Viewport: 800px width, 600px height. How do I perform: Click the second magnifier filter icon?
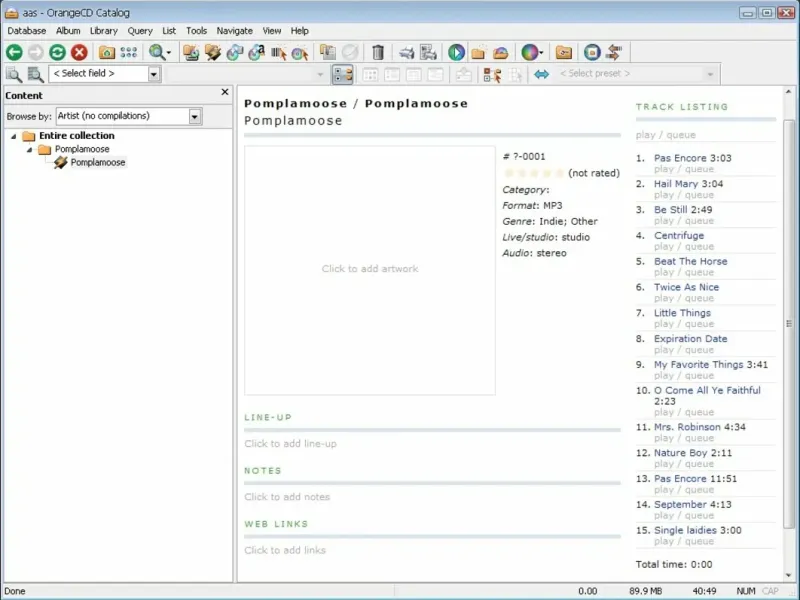(x=35, y=74)
